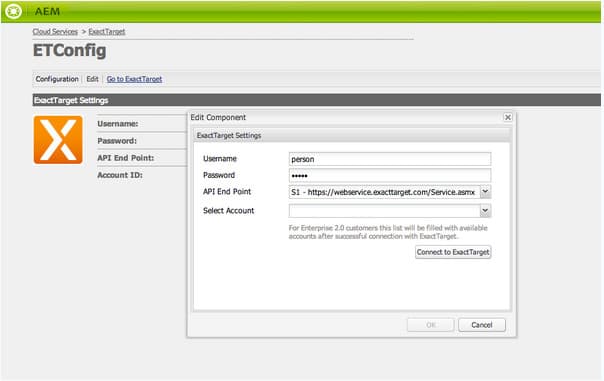Click the orange ExactTarget X logo
The image size is (604, 381).
58,140
